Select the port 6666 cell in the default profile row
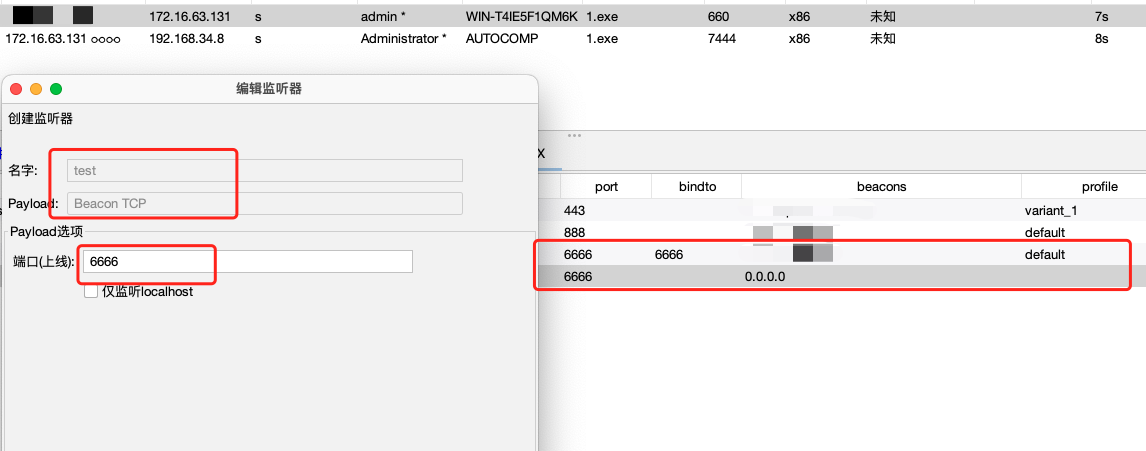1146x451 pixels. click(577, 254)
